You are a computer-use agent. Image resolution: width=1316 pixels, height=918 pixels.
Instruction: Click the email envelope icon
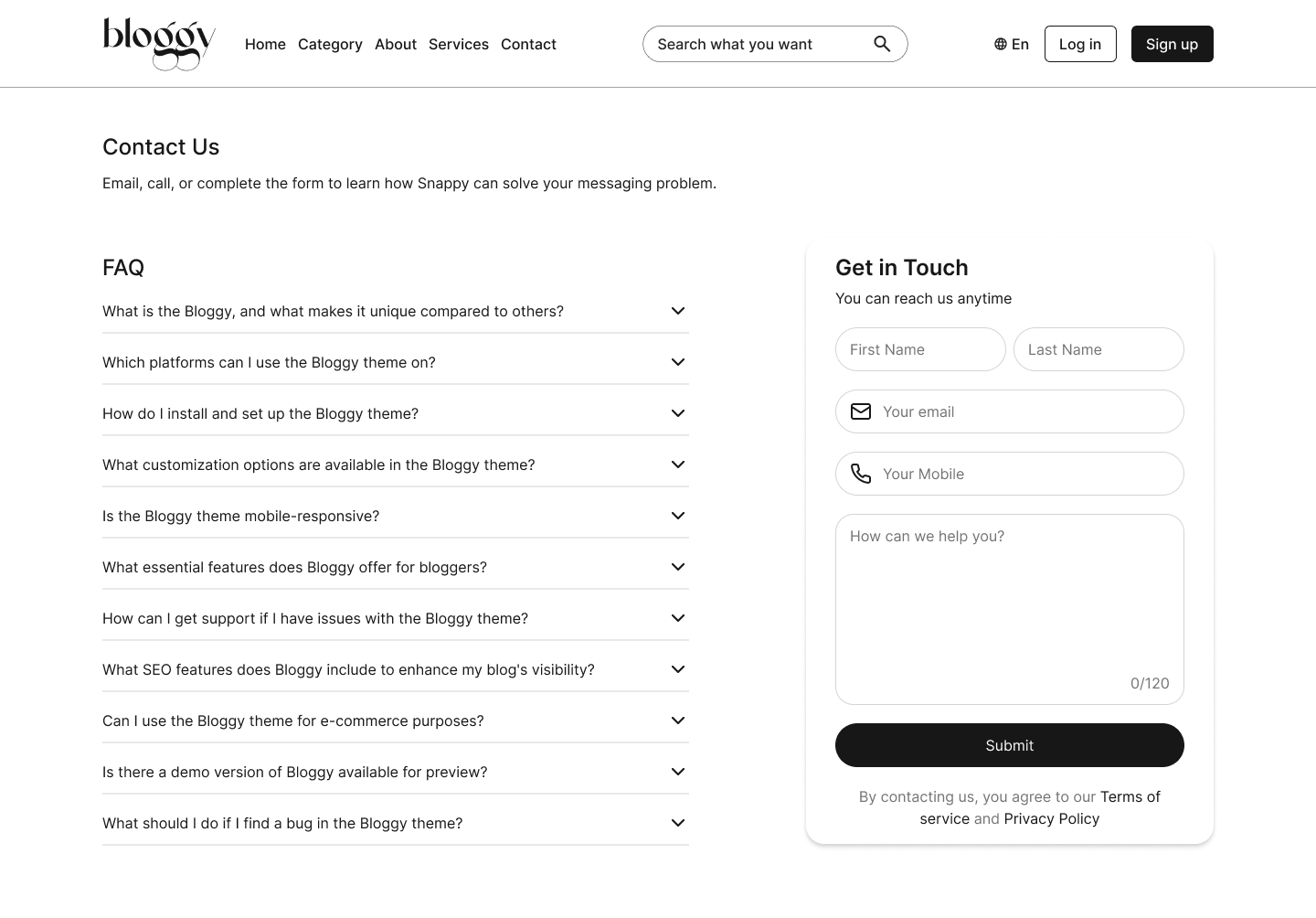tap(861, 411)
